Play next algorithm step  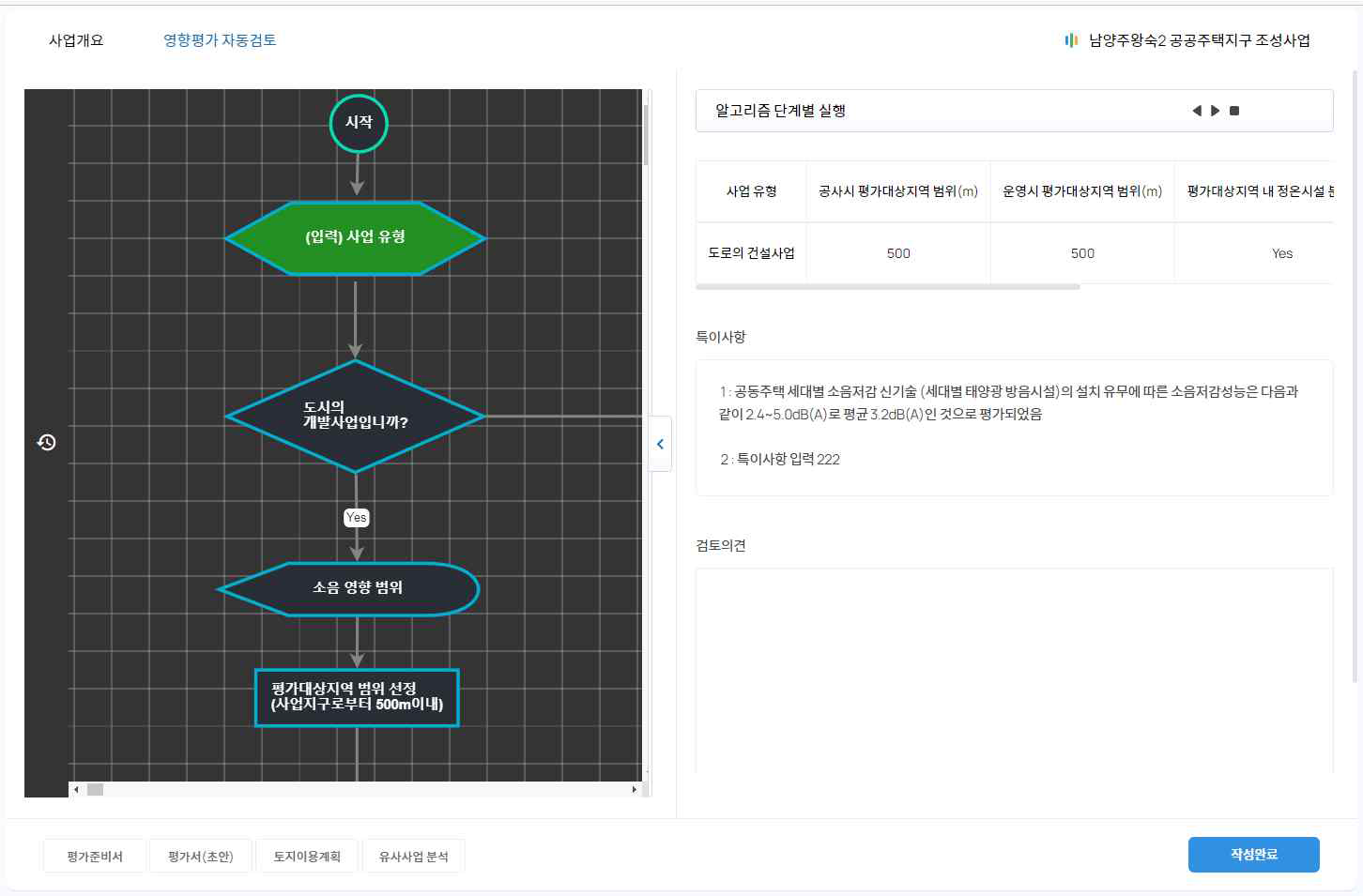(1216, 111)
